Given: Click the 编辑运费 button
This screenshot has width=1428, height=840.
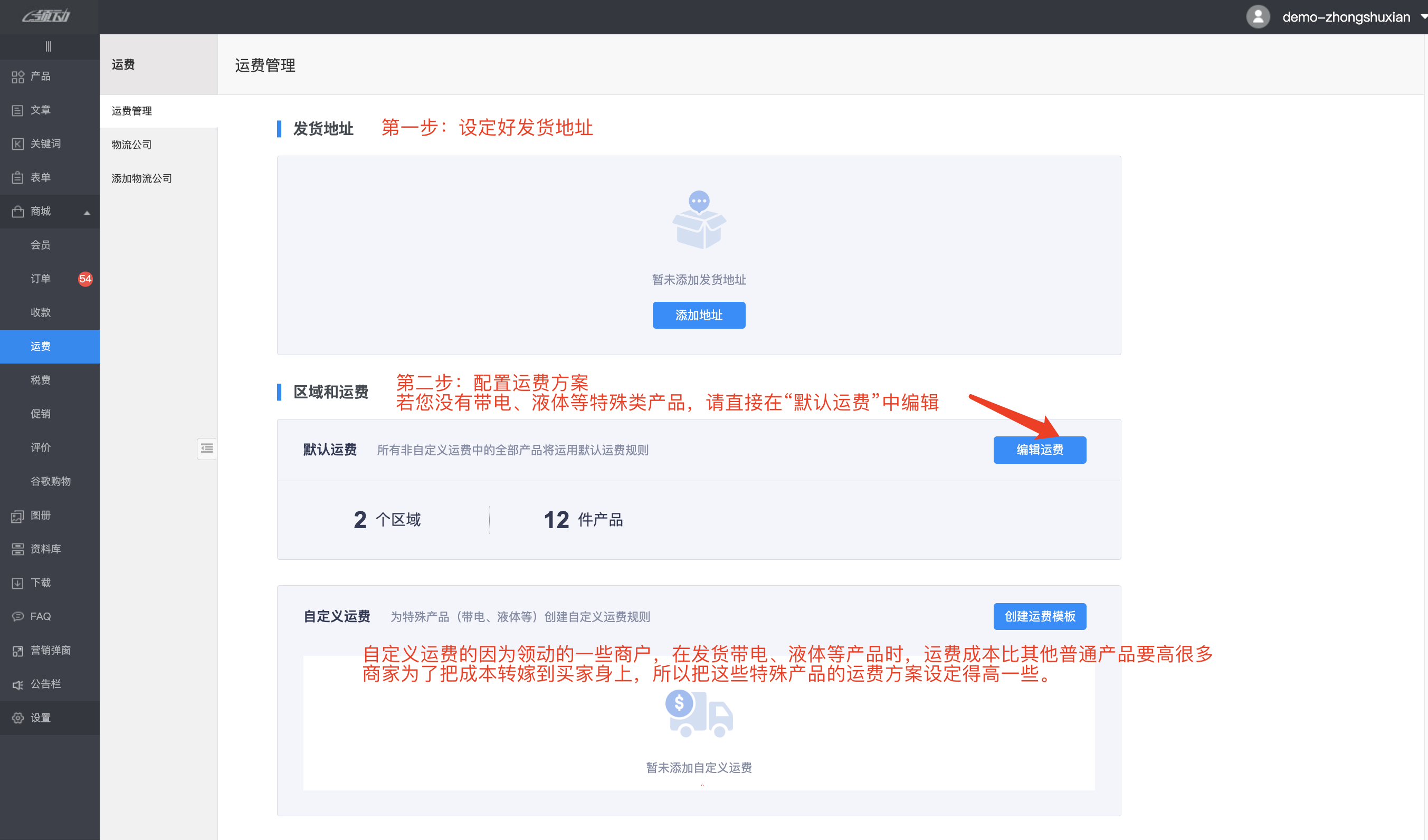Looking at the screenshot, I should [x=1040, y=450].
